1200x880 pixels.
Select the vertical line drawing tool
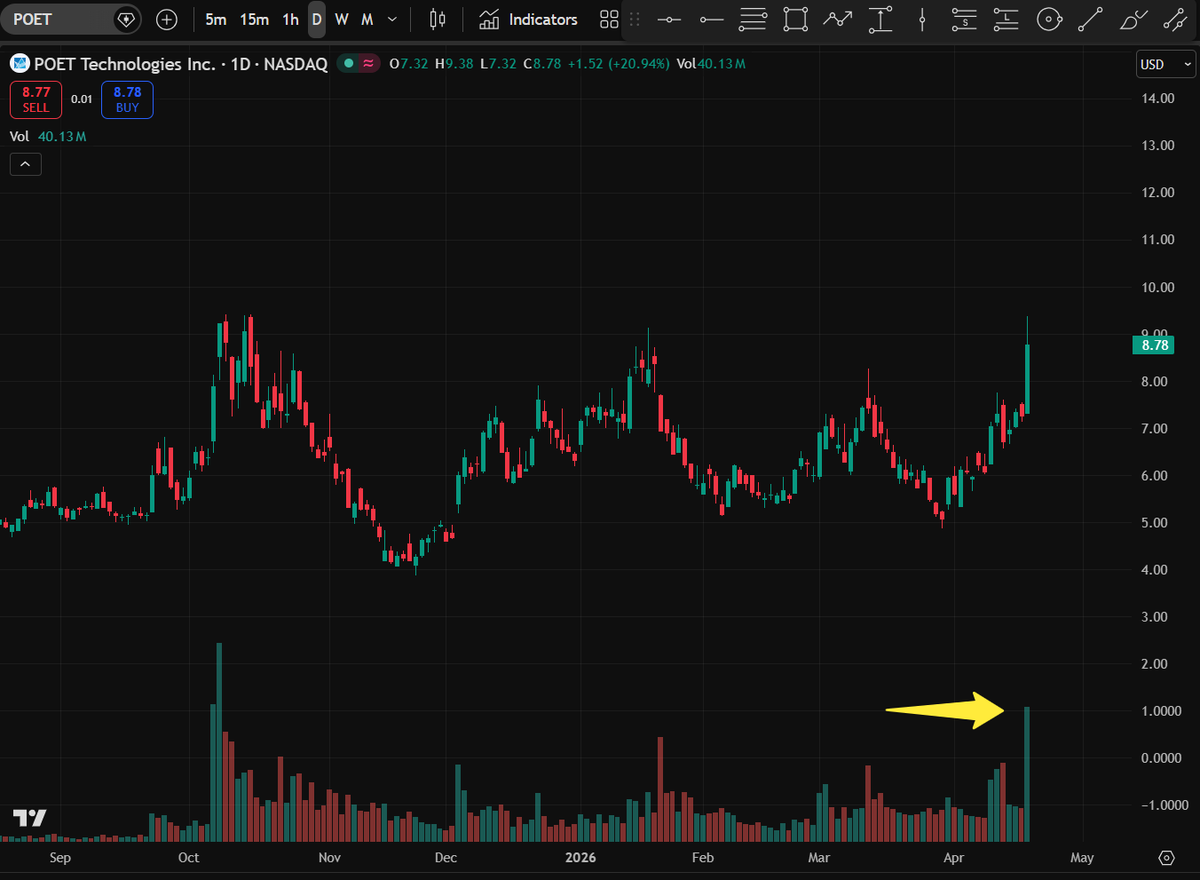pos(922,19)
